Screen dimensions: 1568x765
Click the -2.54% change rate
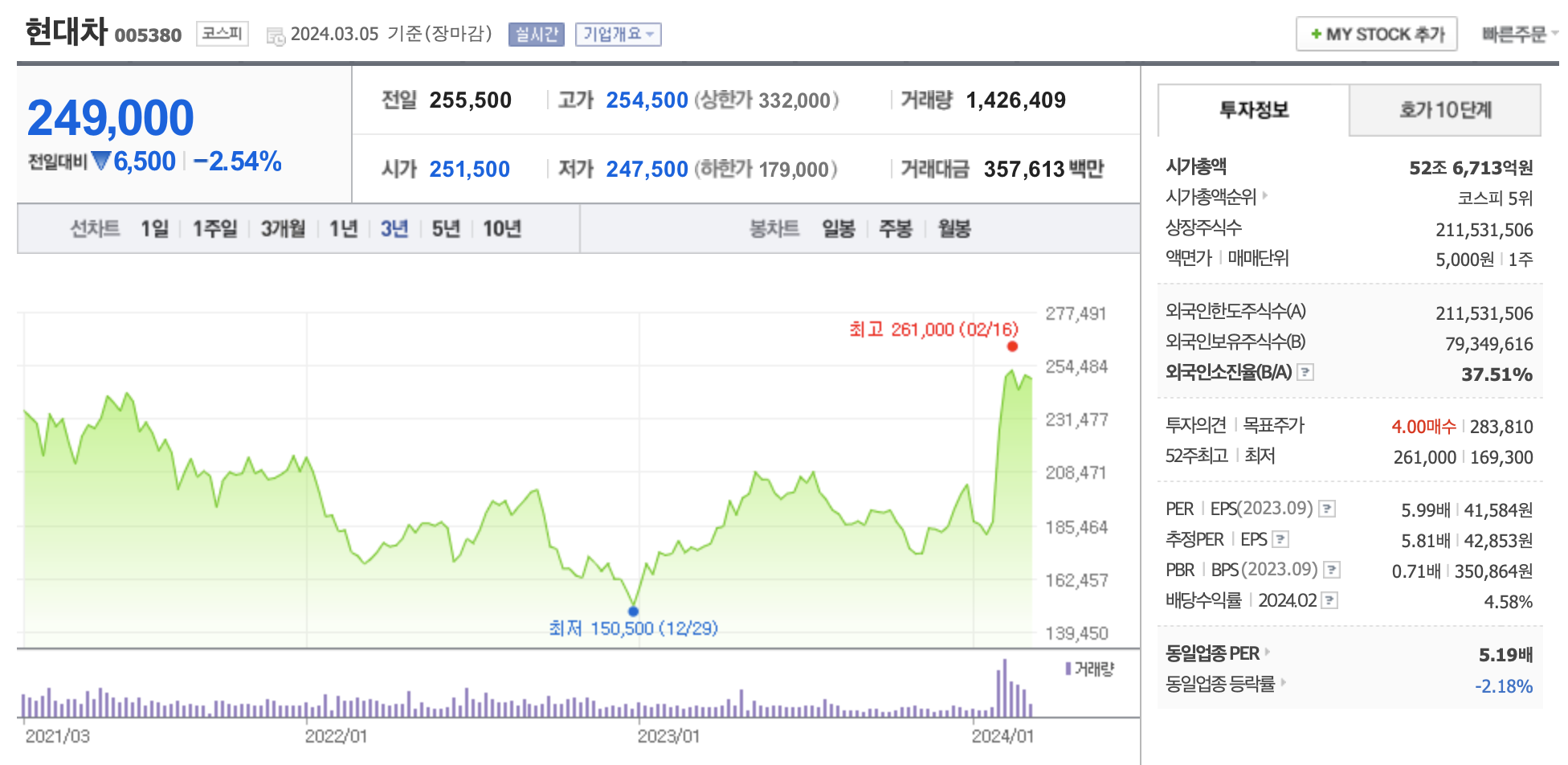pos(237,162)
